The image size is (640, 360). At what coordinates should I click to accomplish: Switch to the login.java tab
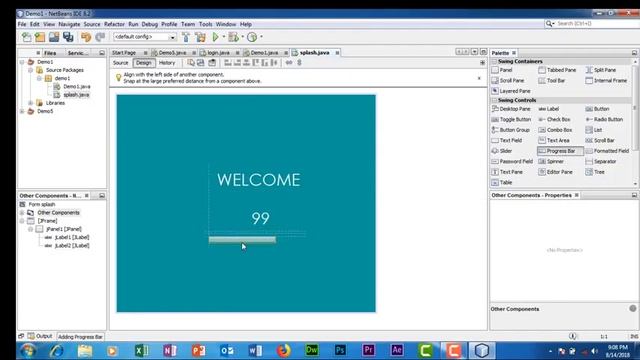218,53
